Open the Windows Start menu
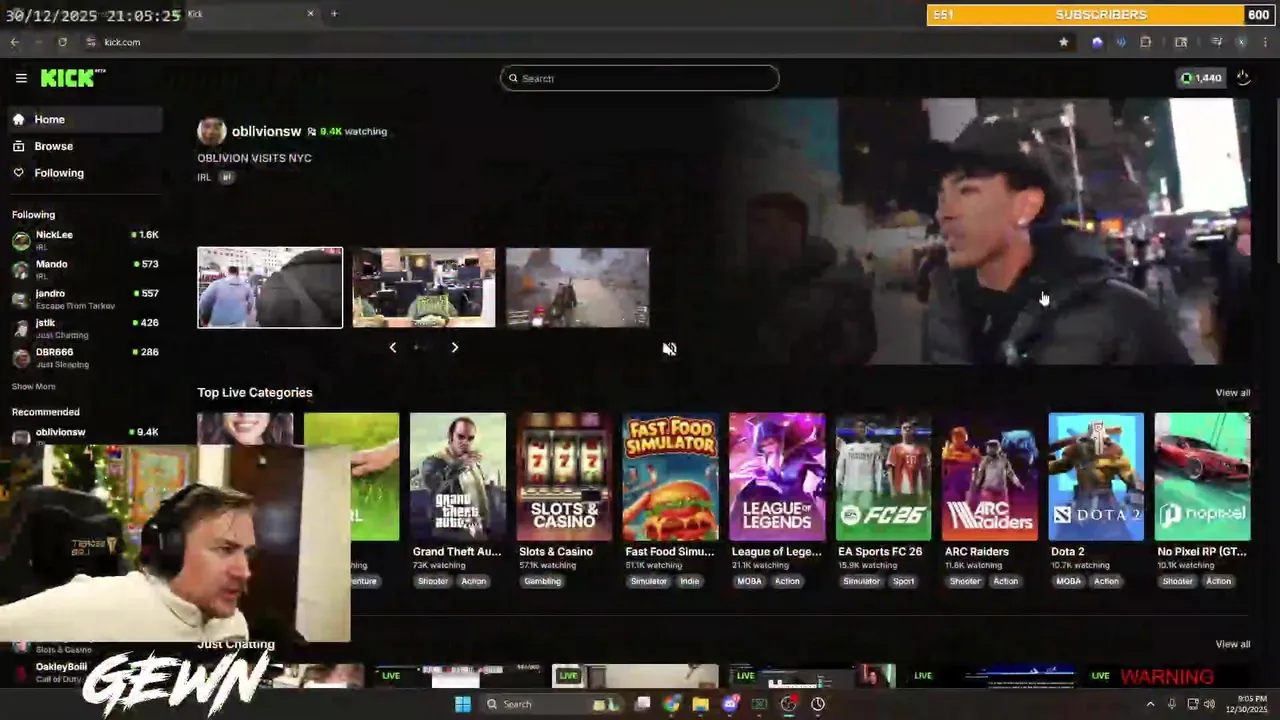The height and width of the screenshot is (720, 1280). click(462, 704)
